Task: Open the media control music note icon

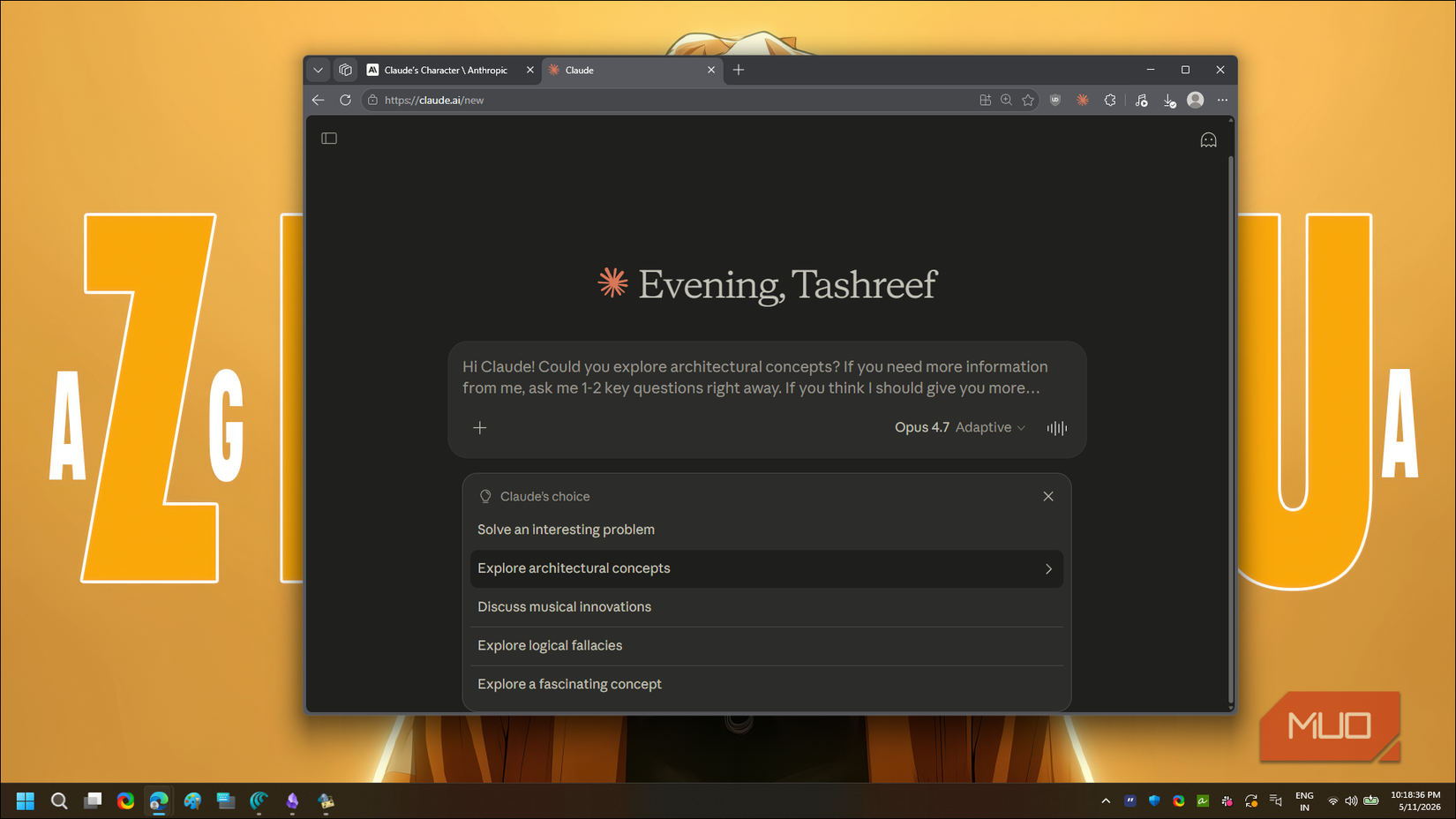Action: (x=1142, y=101)
